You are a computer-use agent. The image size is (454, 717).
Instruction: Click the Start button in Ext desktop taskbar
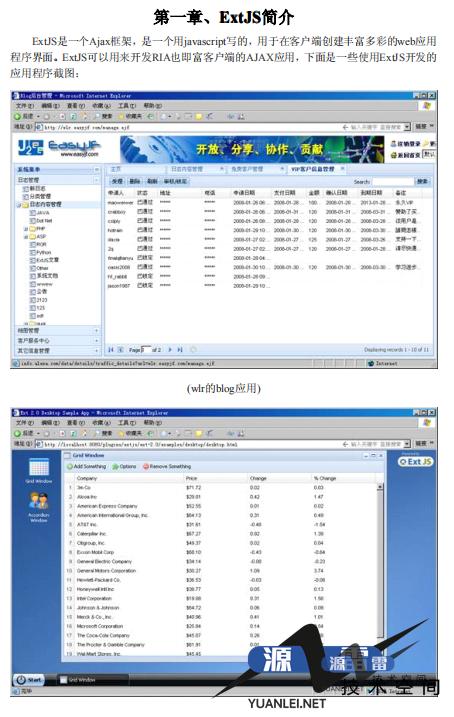29,680
